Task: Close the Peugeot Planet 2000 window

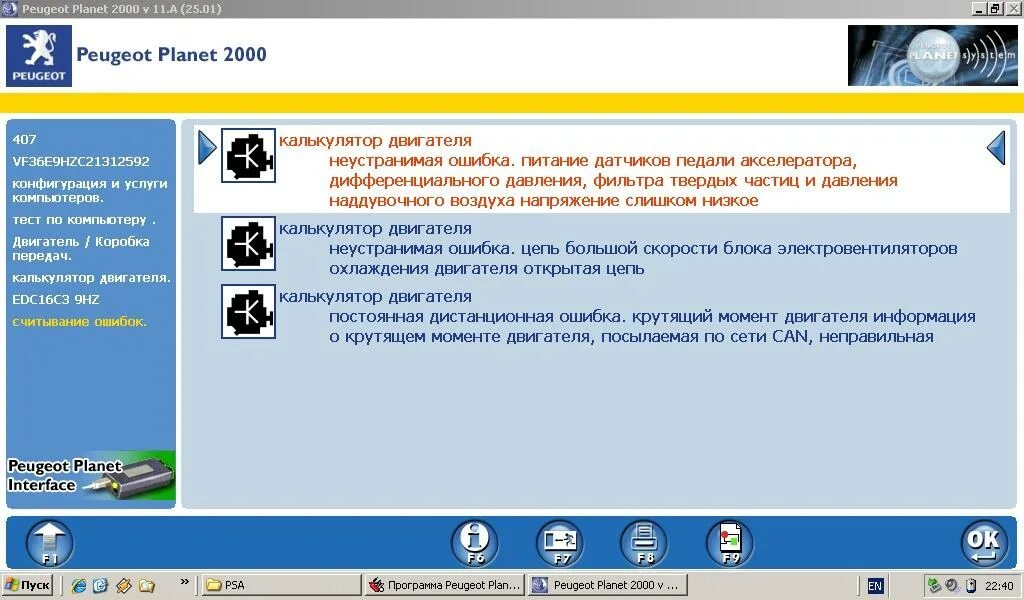Action: coord(1013,8)
